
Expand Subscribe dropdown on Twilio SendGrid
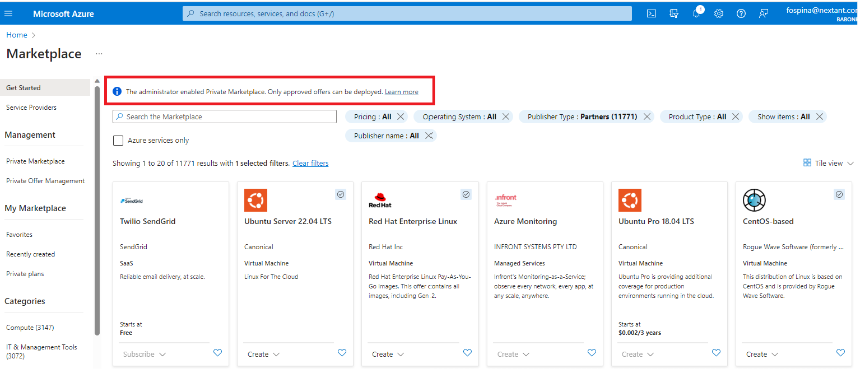144,354
